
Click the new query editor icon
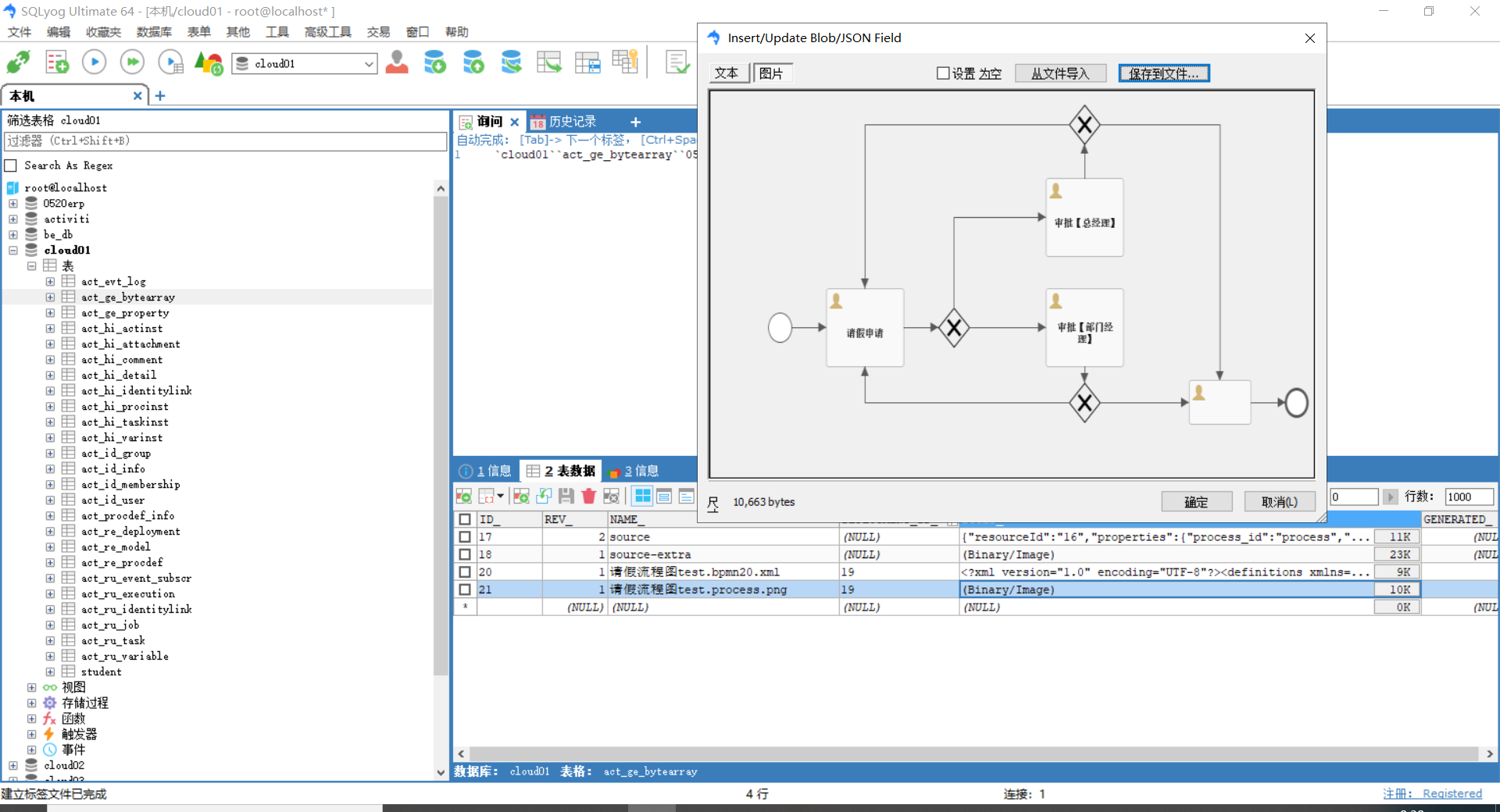[56, 62]
